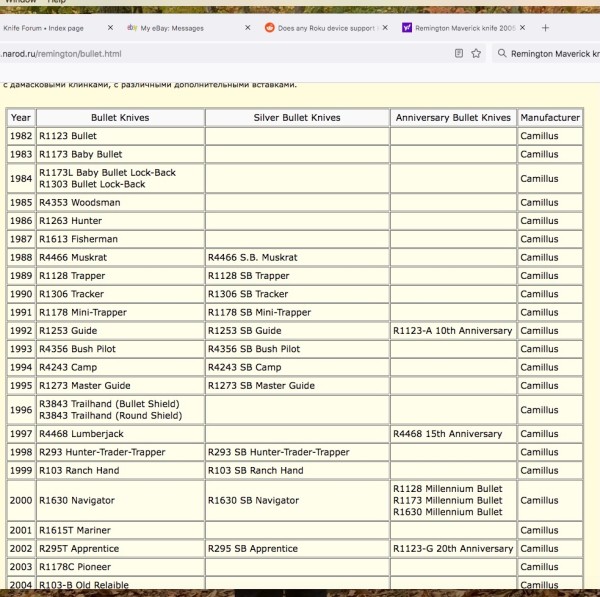Select the R1178C Pioneer cell

pos(120,567)
